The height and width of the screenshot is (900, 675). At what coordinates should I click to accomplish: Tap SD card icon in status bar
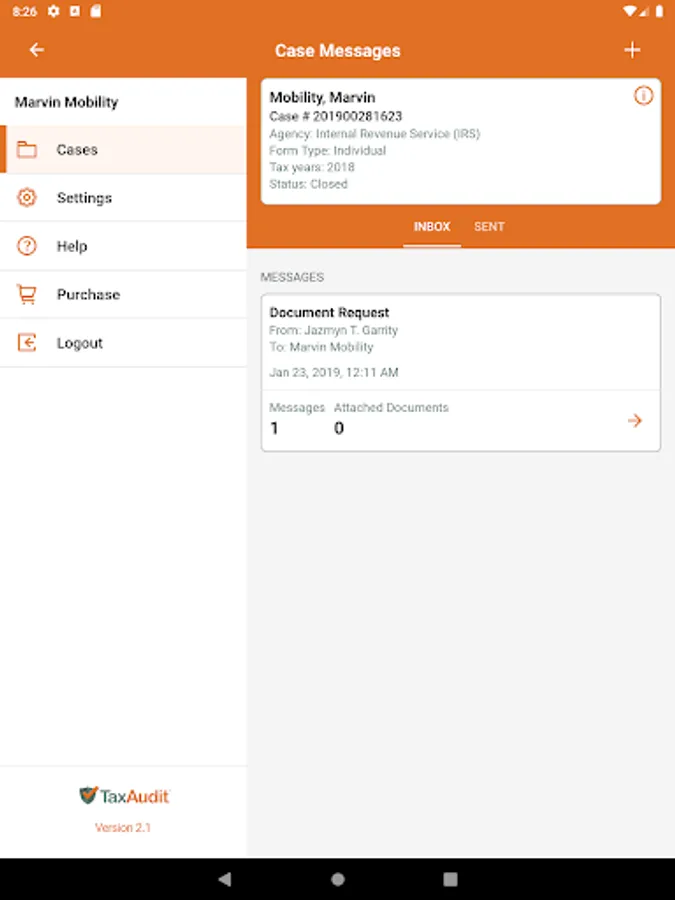point(95,11)
